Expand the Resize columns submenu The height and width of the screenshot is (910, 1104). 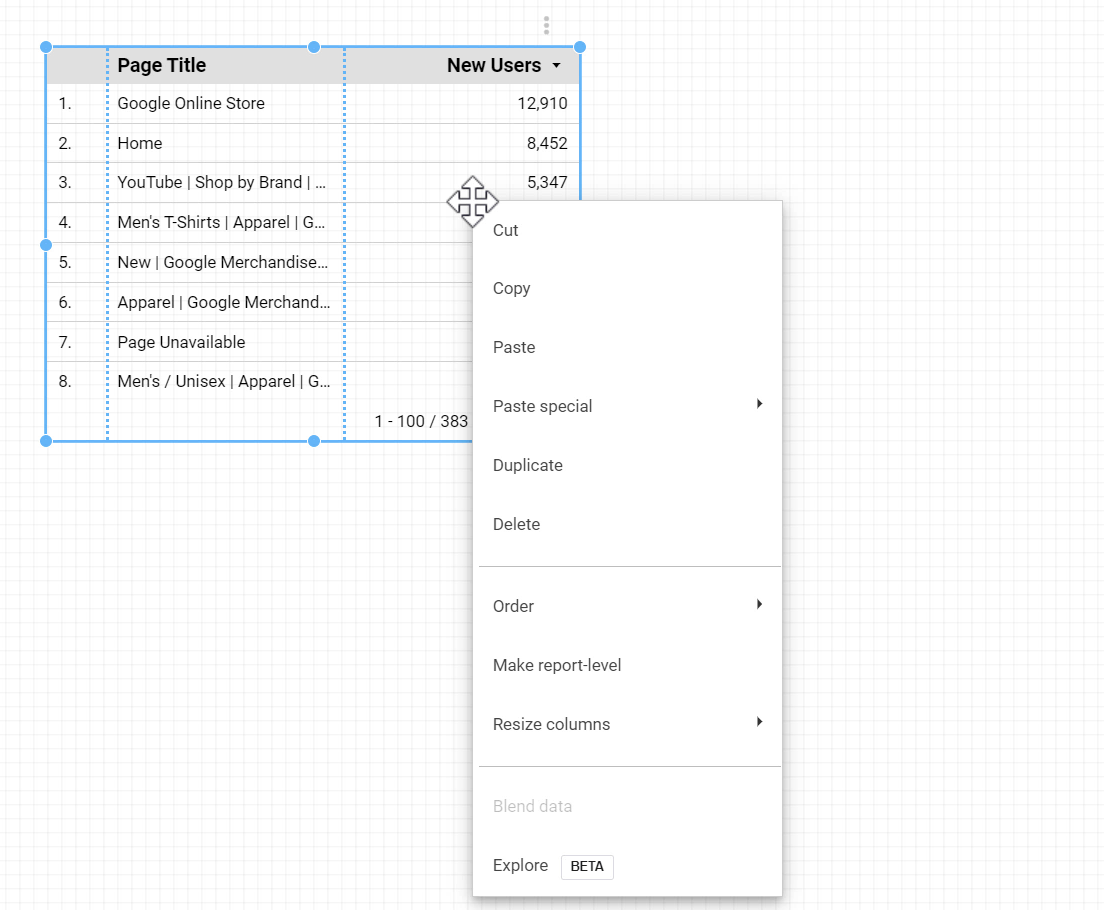coord(627,724)
